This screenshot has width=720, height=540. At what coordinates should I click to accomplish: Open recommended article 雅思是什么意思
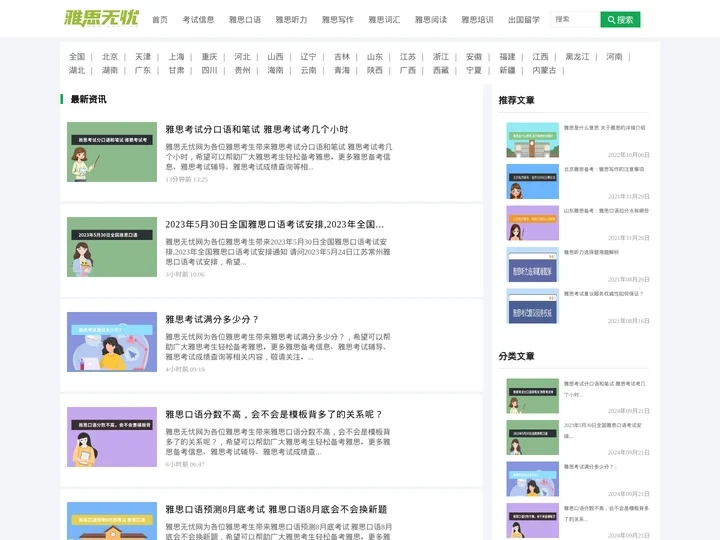tap(604, 128)
